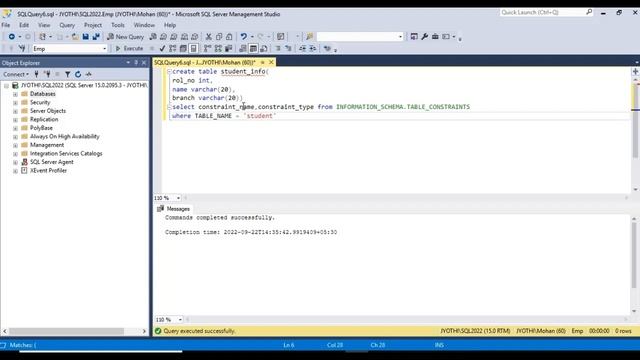Viewport: 640px width, 360px height.
Task: Select Always On High Availability item
Action: pyautogui.click(x=64, y=136)
